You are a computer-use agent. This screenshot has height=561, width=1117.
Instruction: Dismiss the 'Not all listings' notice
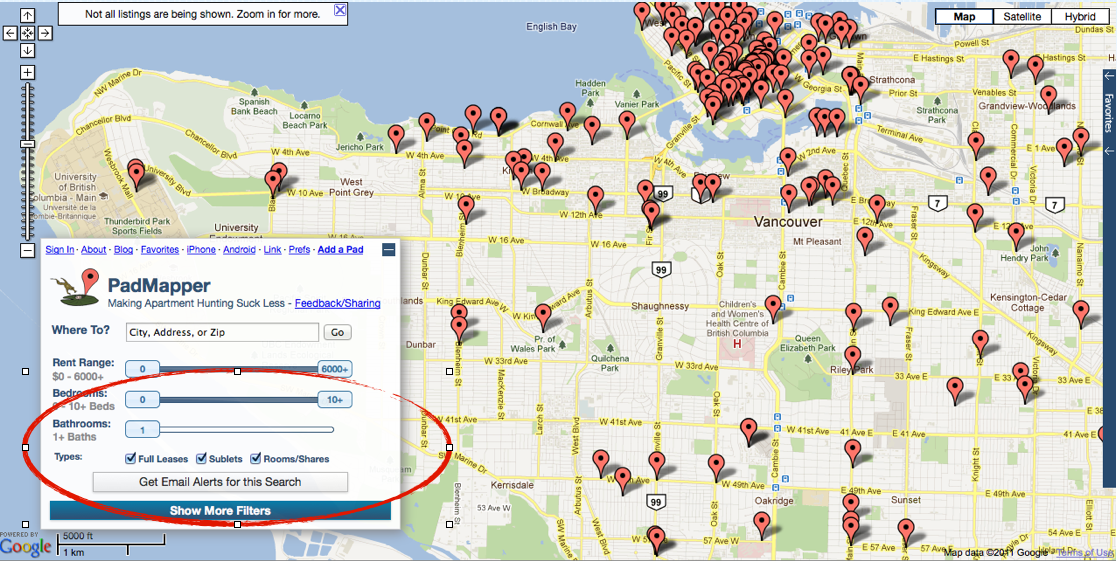pyautogui.click(x=340, y=11)
